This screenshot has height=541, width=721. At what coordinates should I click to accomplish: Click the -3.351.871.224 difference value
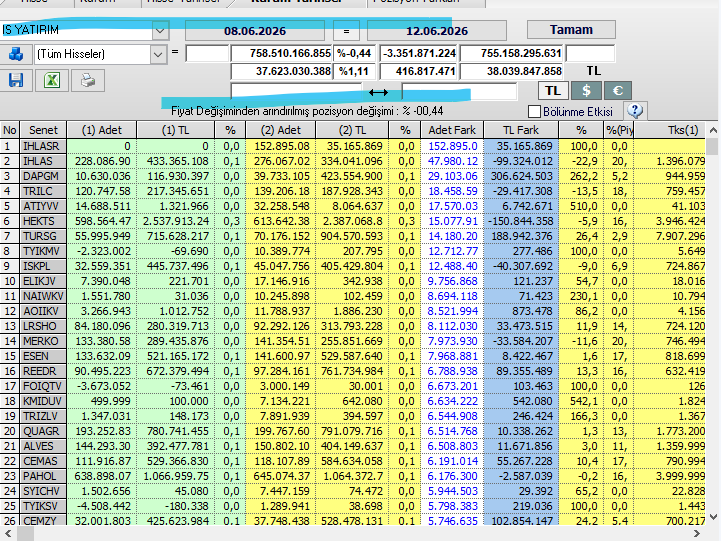coord(418,53)
